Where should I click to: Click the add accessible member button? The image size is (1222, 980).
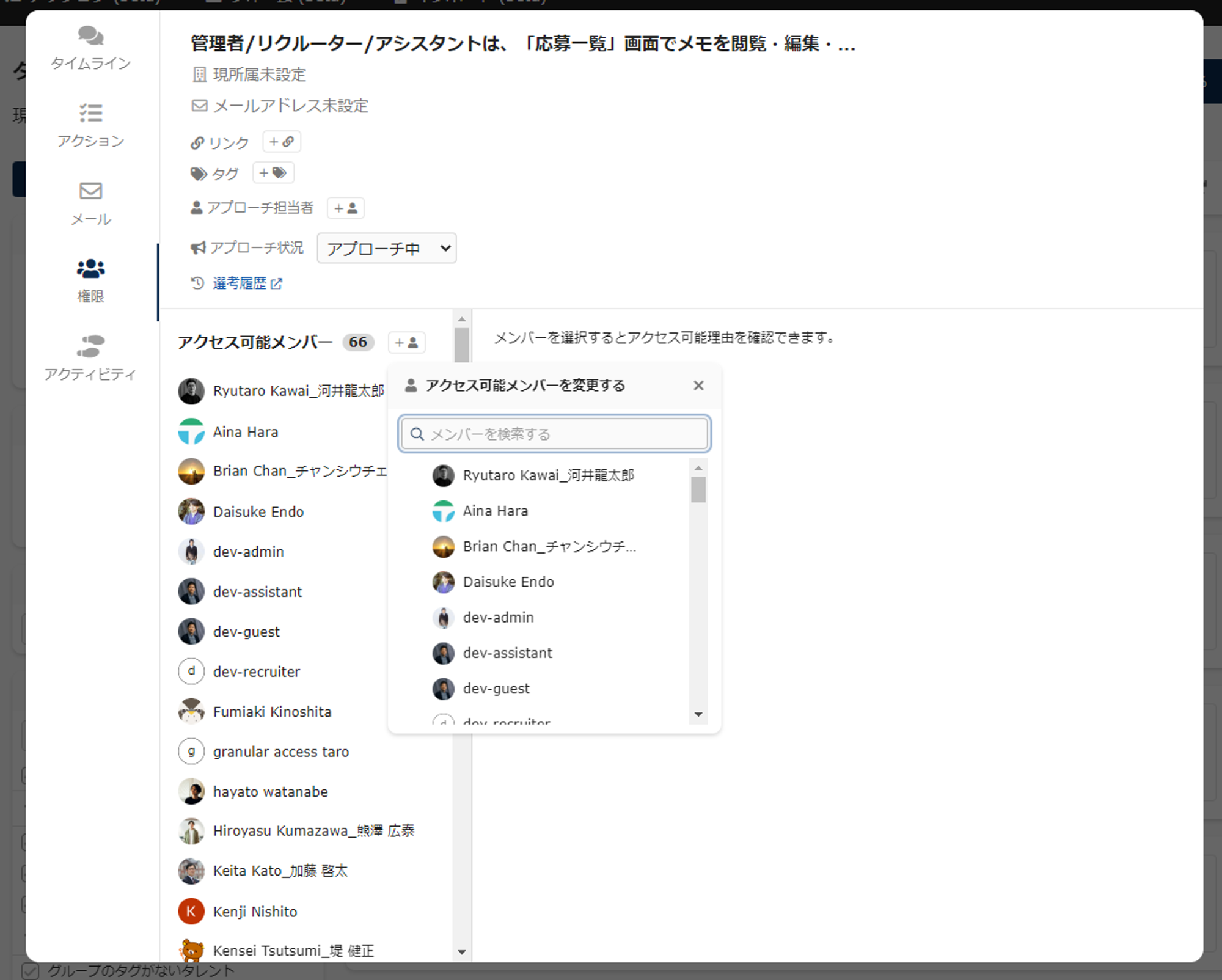[406, 343]
